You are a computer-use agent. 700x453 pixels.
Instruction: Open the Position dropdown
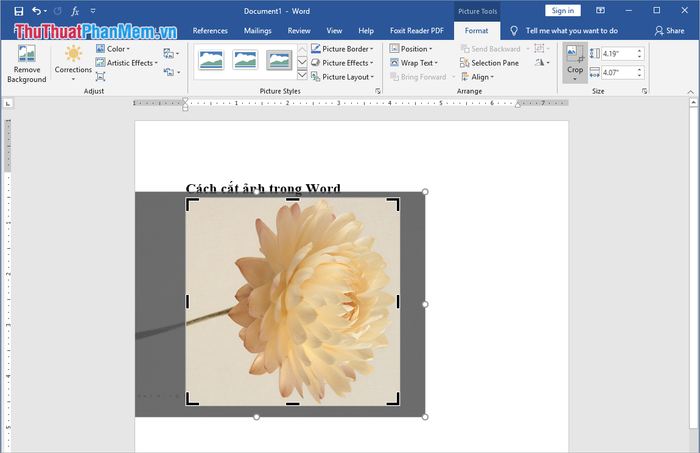(411, 49)
